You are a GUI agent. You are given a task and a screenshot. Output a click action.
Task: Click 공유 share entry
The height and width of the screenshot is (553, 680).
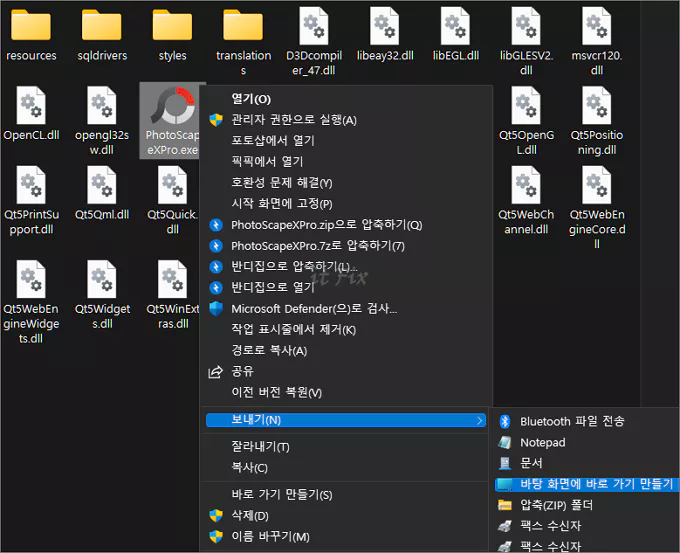[x=346, y=371]
